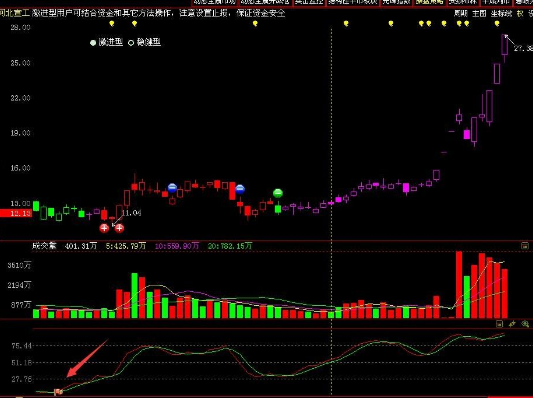Switch to the yellow highlighted top tab
533x398 pixels.
pos(429,2)
